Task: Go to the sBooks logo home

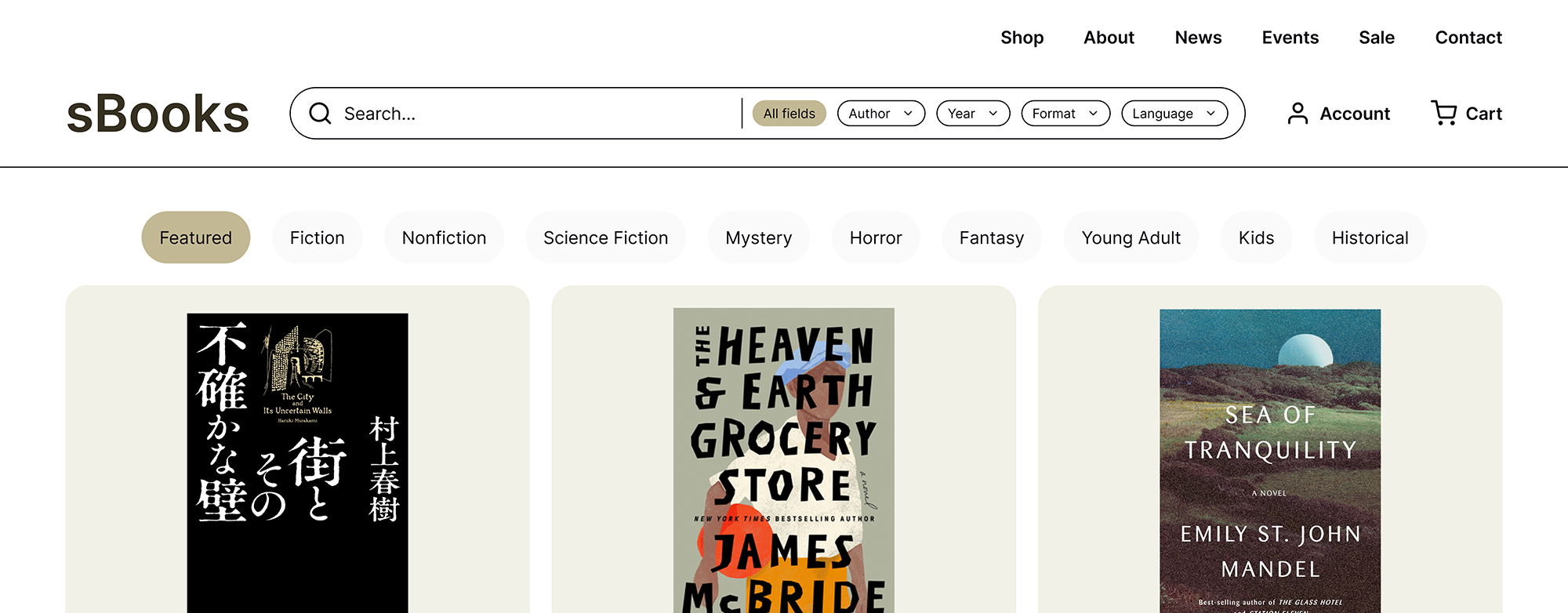Action: point(158,114)
